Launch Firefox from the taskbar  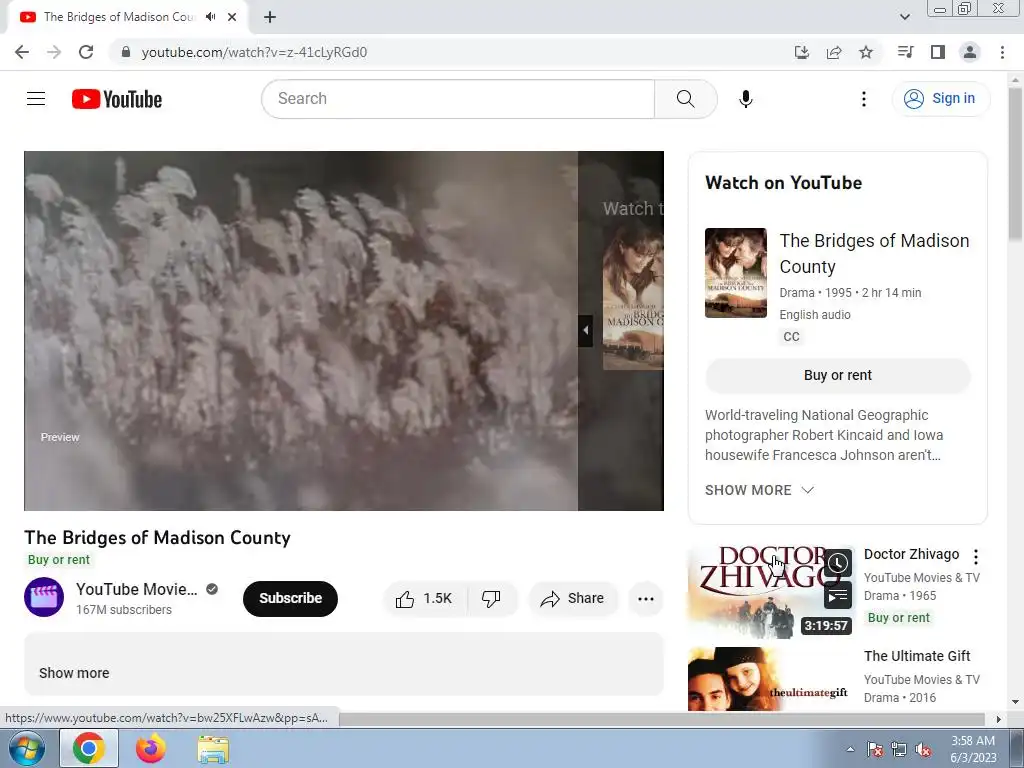coord(151,748)
